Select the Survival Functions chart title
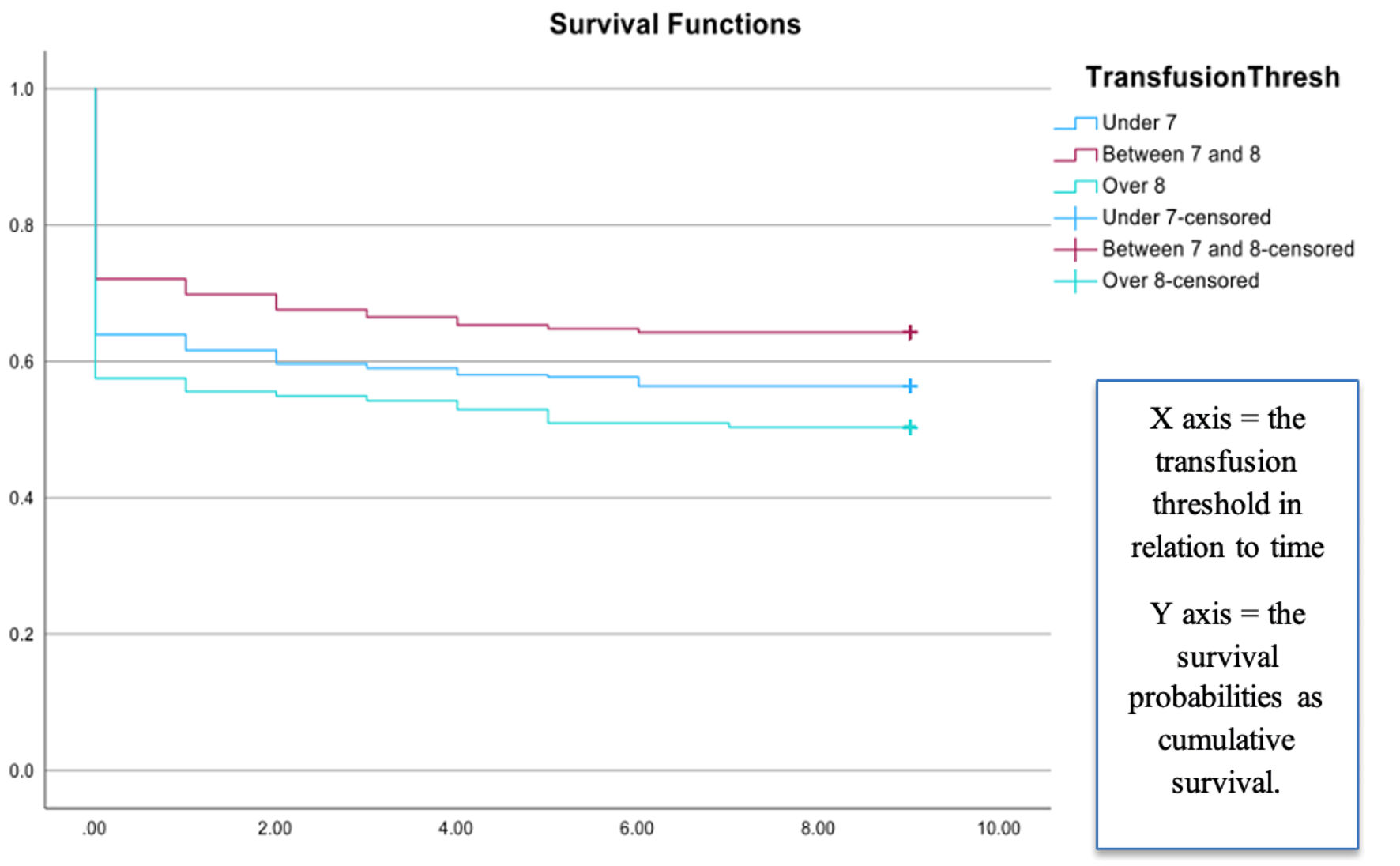Image resolution: width=1400 pixels, height=866 pixels. [x=675, y=24]
